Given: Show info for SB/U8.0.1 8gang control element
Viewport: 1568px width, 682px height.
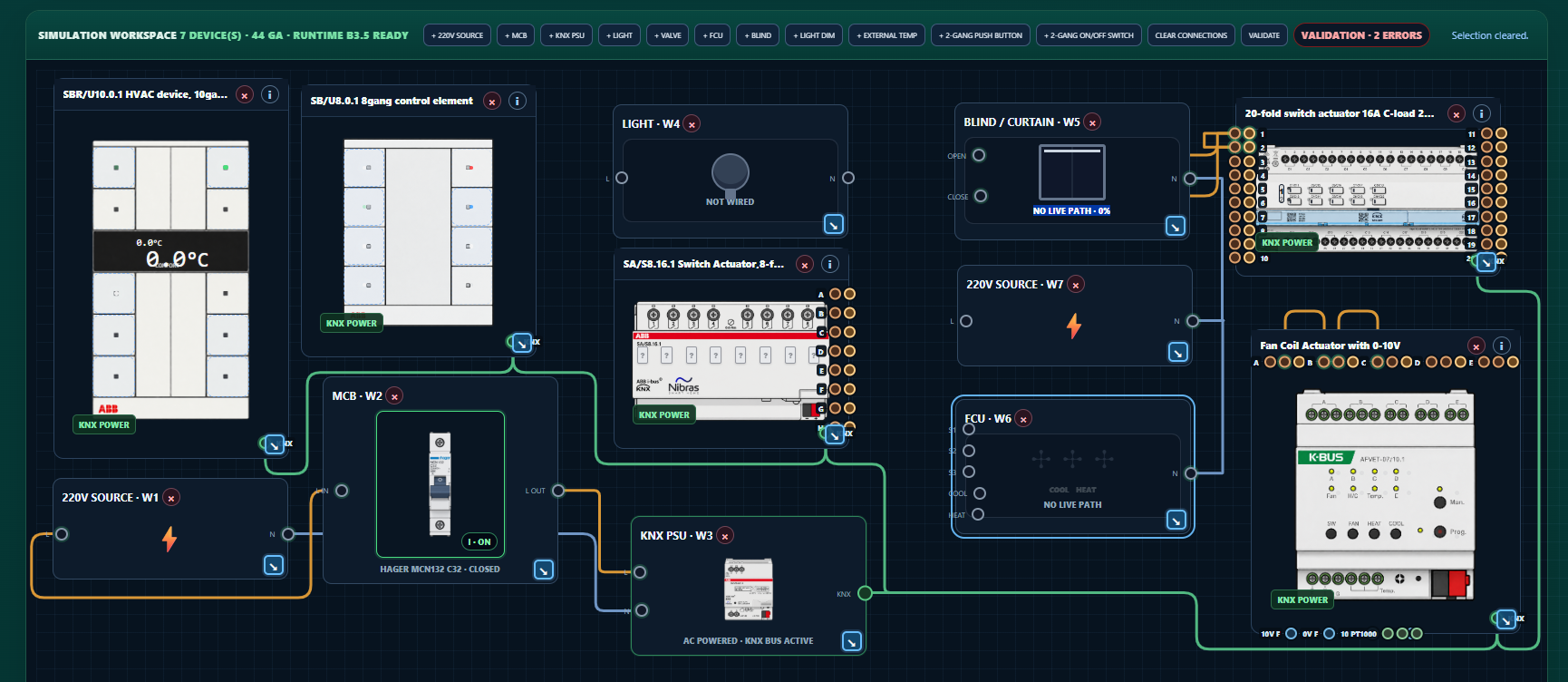Looking at the screenshot, I should click(518, 101).
